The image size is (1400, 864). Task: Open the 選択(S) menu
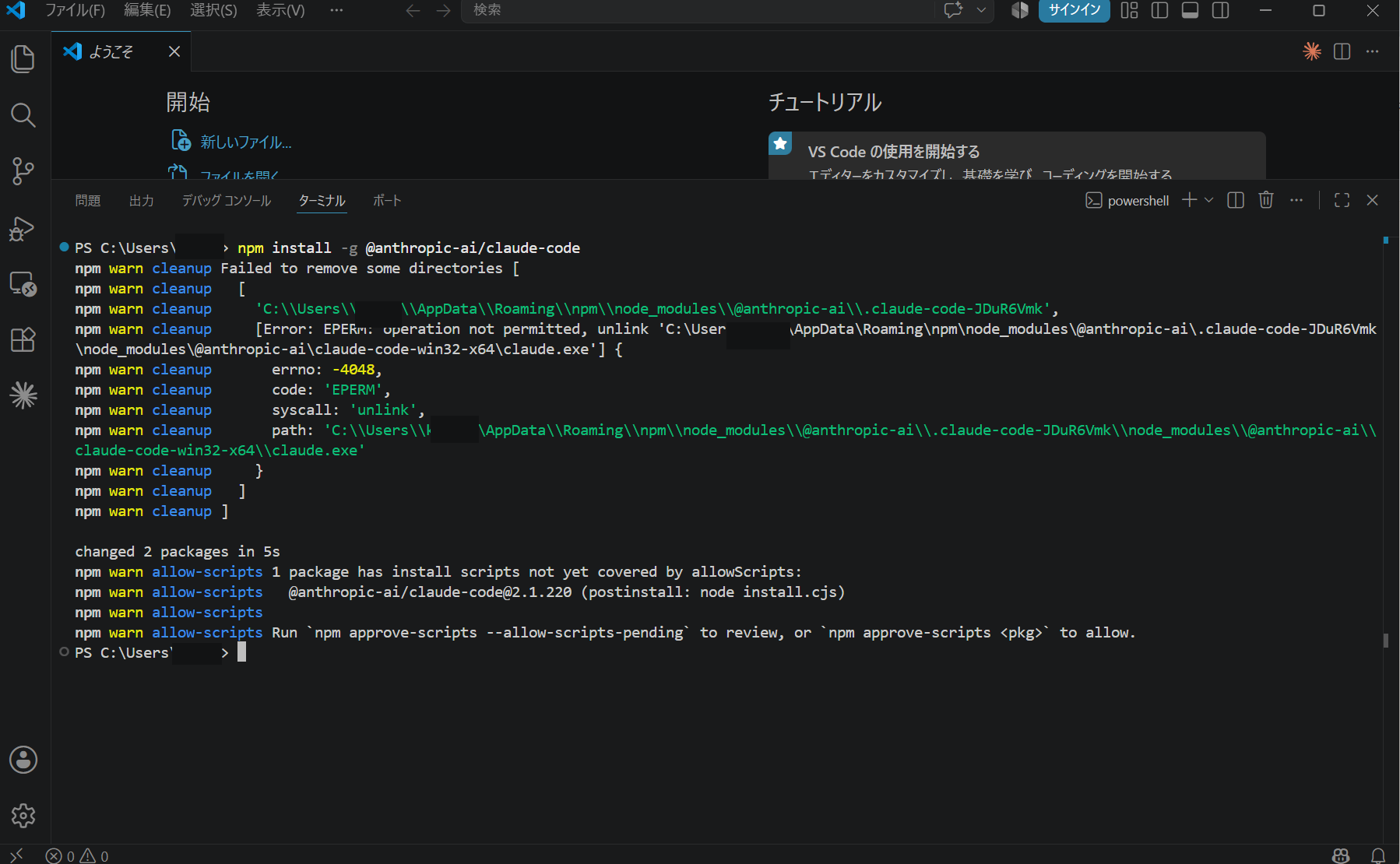click(x=213, y=10)
